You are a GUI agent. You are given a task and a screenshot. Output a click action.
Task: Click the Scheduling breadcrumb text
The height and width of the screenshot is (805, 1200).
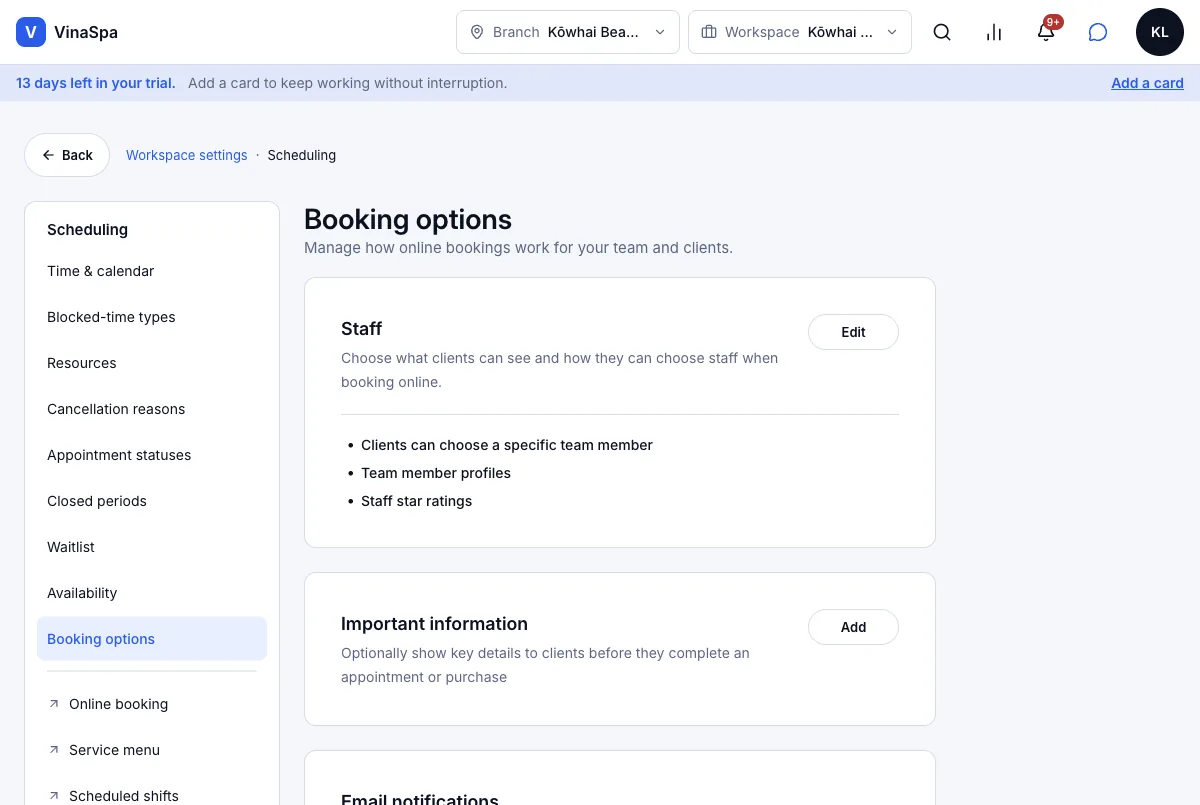tap(302, 155)
